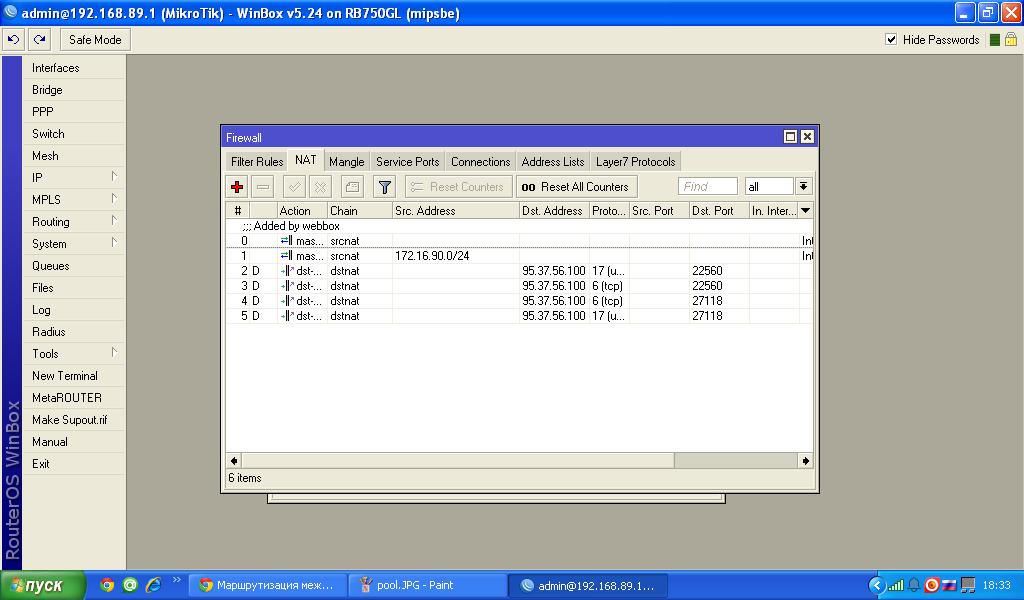
Task: Expand the MPLS submenu
Action: click(x=74, y=200)
